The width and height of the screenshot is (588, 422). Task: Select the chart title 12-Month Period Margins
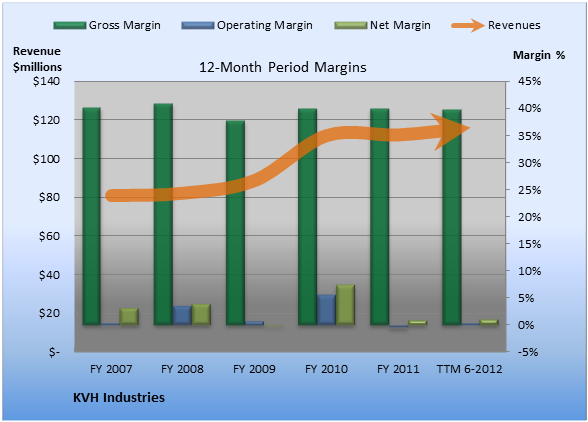point(283,68)
